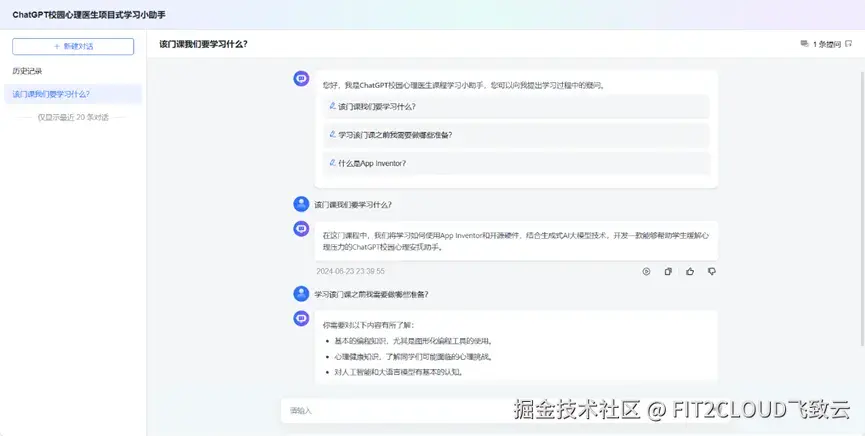Click the 1 条提问 question count icon
The width and height of the screenshot is (865, 436).
tap(804, 44)
